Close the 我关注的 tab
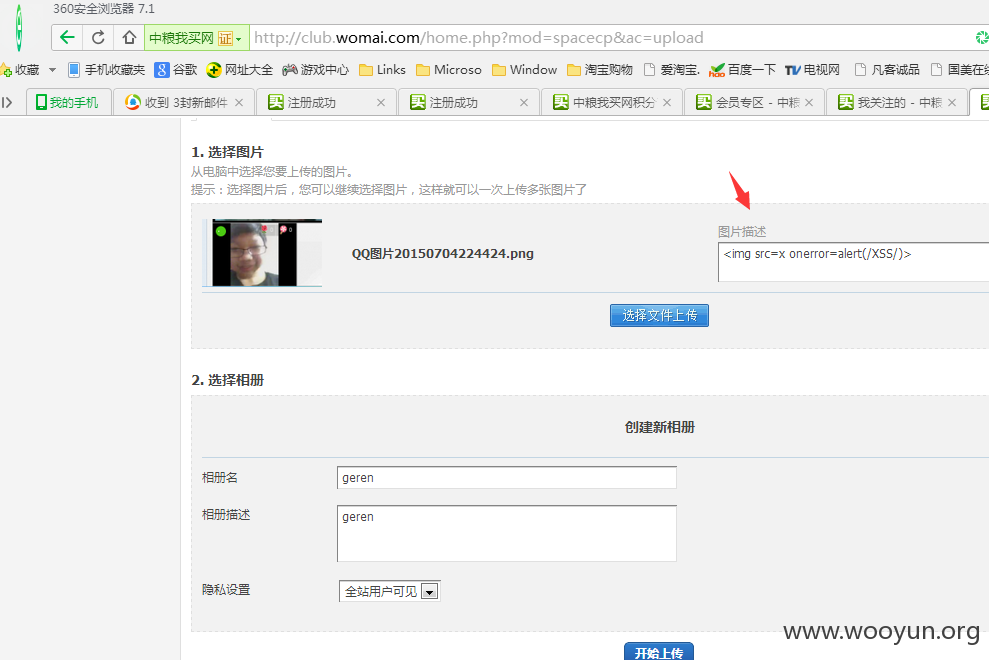The image size is (989, 660). [x=952, y=102]
